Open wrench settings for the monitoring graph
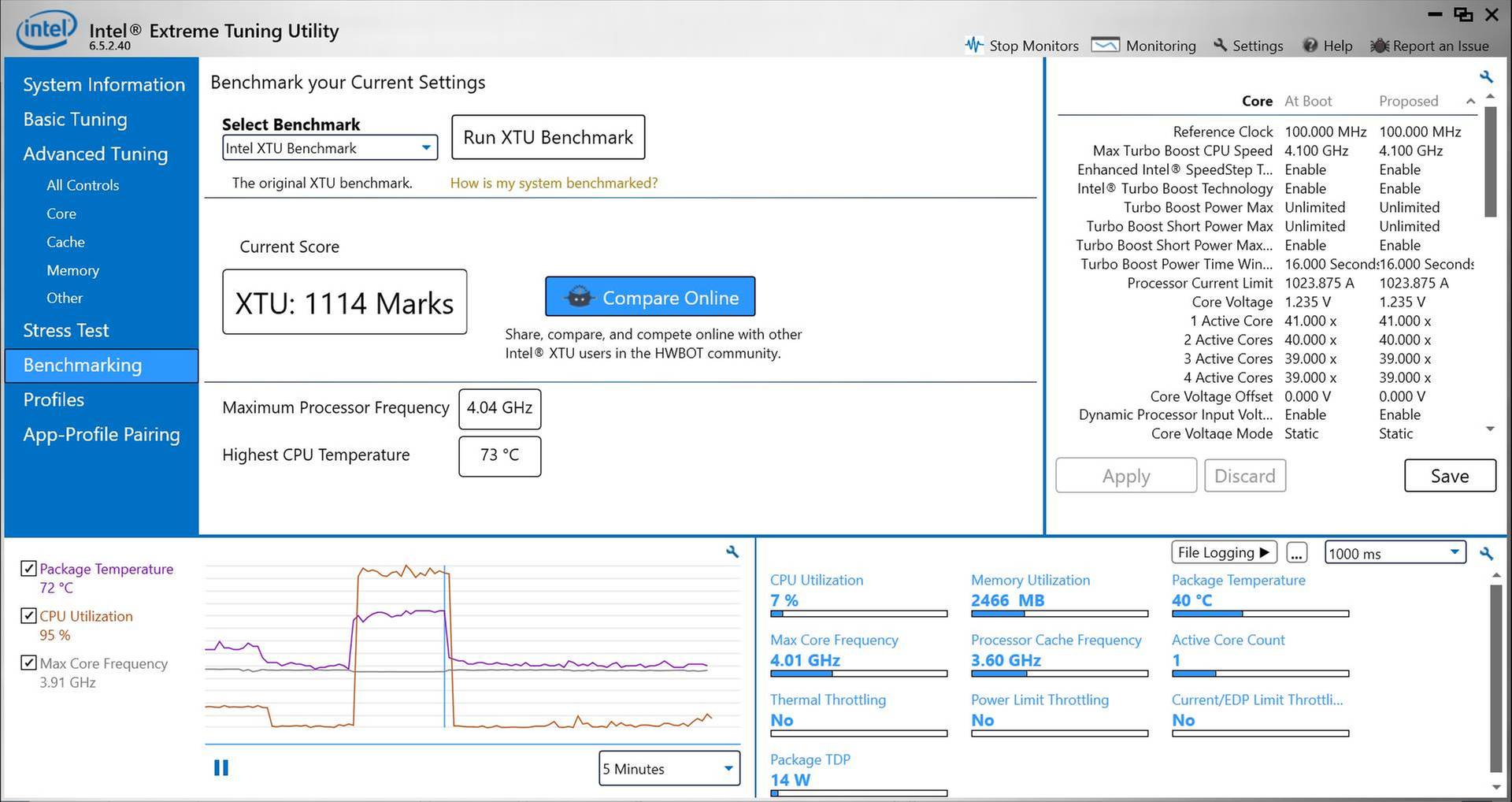This screenshot has width=1512, height=802. 732,552
